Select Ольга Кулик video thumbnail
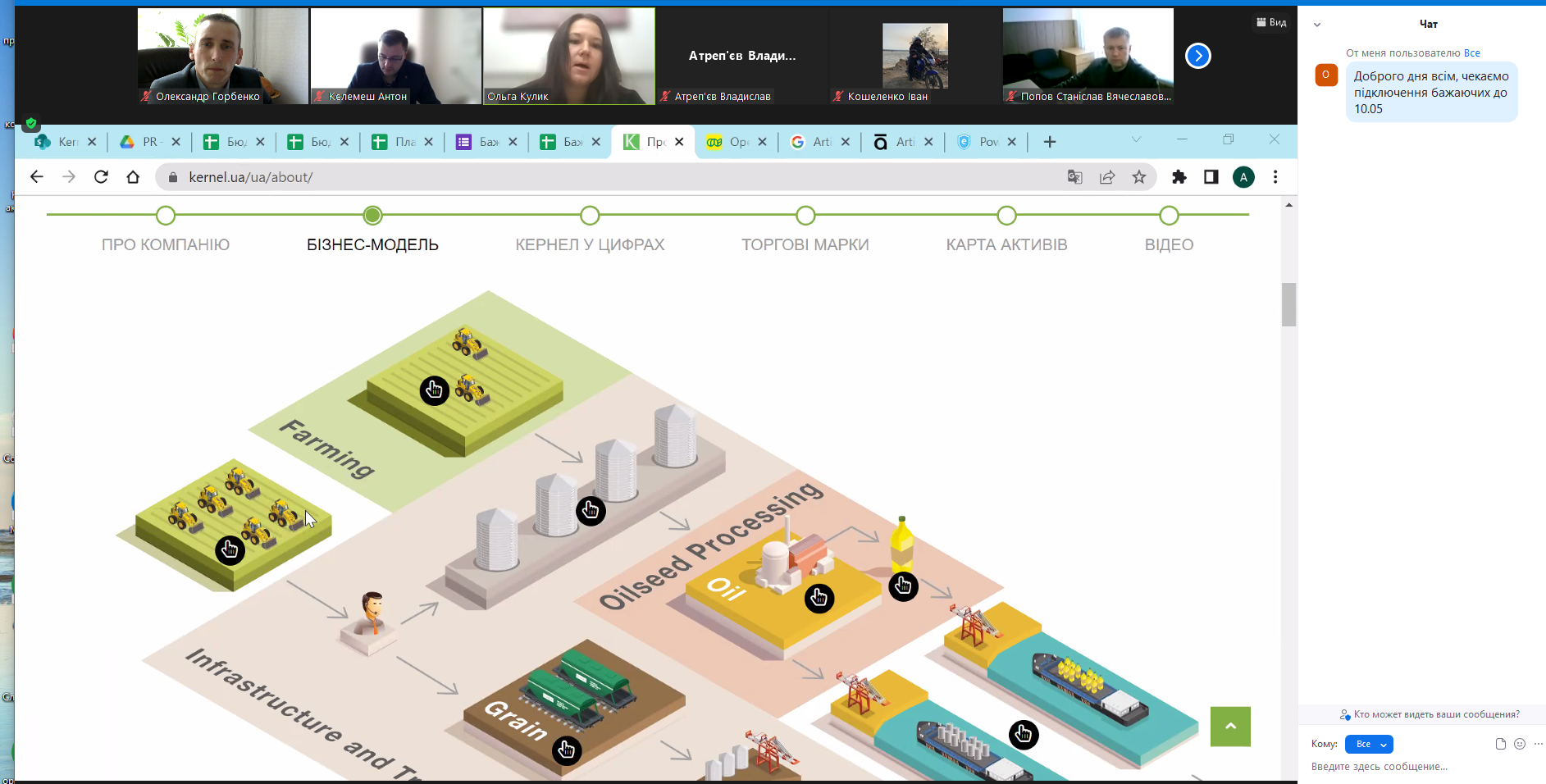Screen dimensions: 1546x784 click(x=568, y=56)
